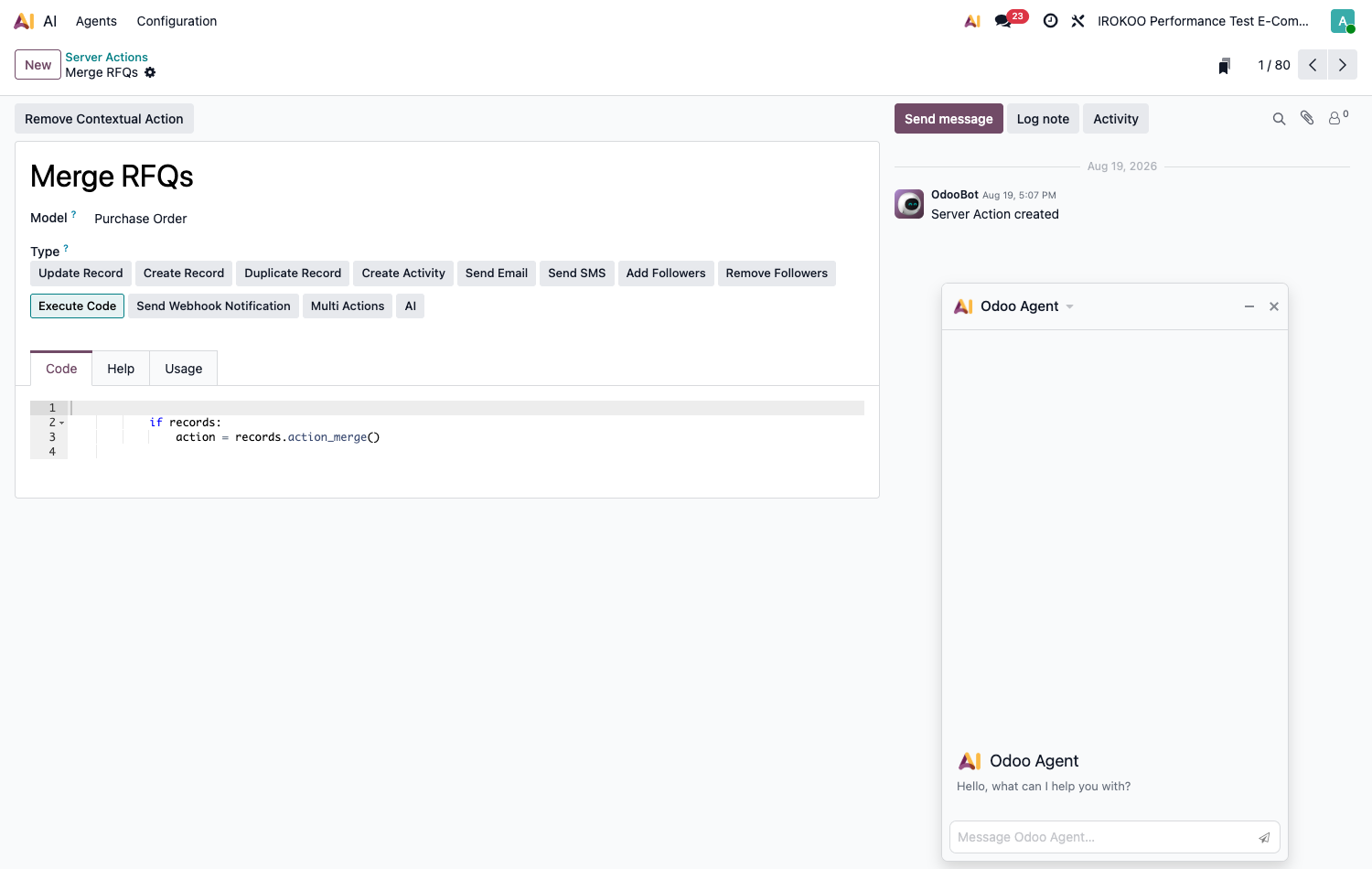
Task: Click the 'if records:' code line
Action: click(x=185, y=423)
